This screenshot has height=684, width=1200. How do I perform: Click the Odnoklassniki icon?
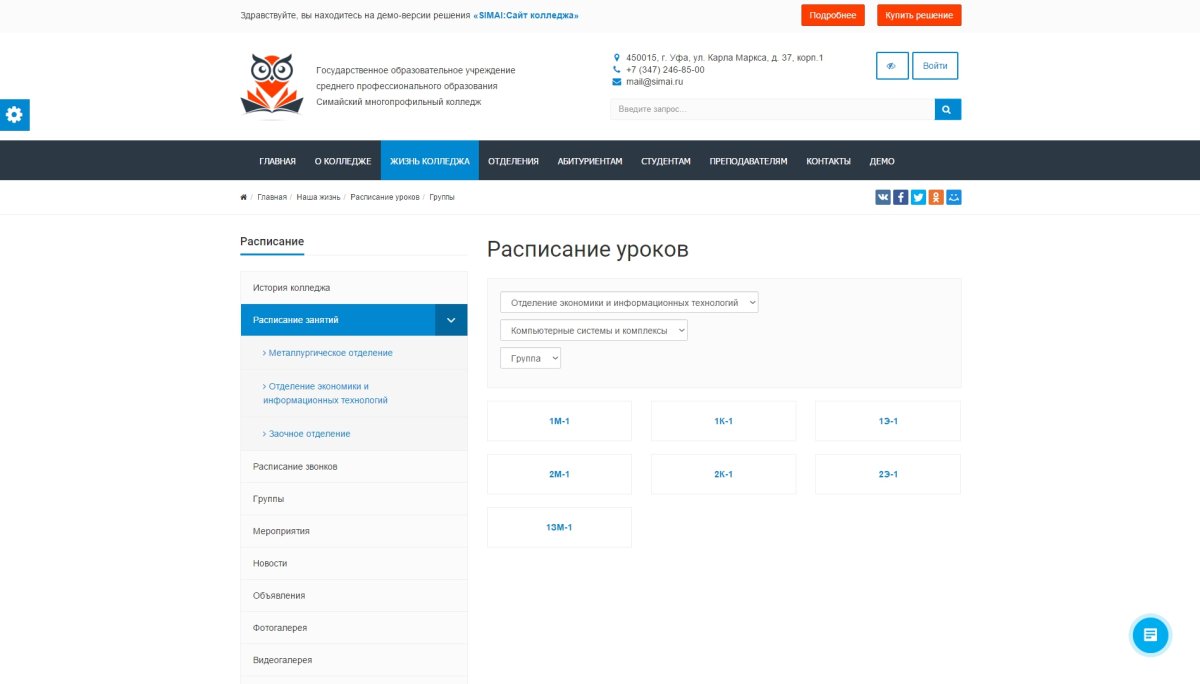click(x=936, y=196)
